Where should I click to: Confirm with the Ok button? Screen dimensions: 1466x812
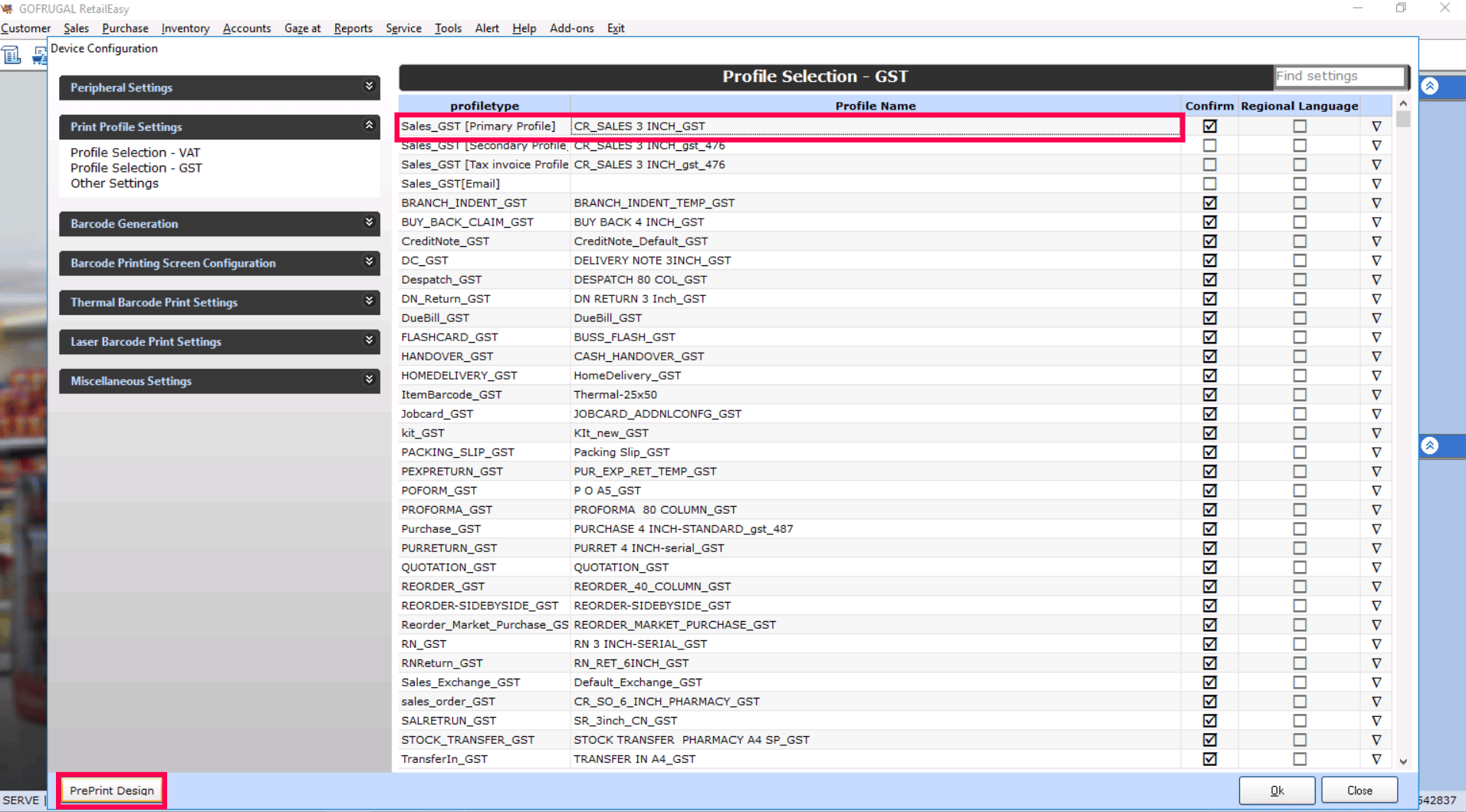(1277, 791)
